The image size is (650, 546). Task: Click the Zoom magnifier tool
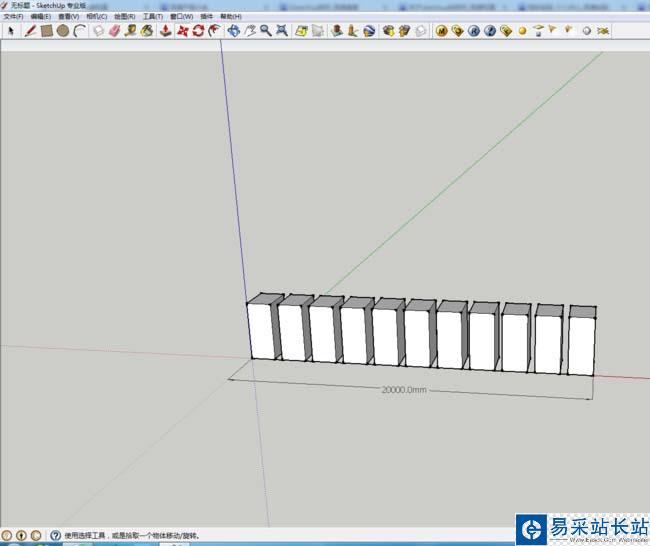[x=265, y=31]
